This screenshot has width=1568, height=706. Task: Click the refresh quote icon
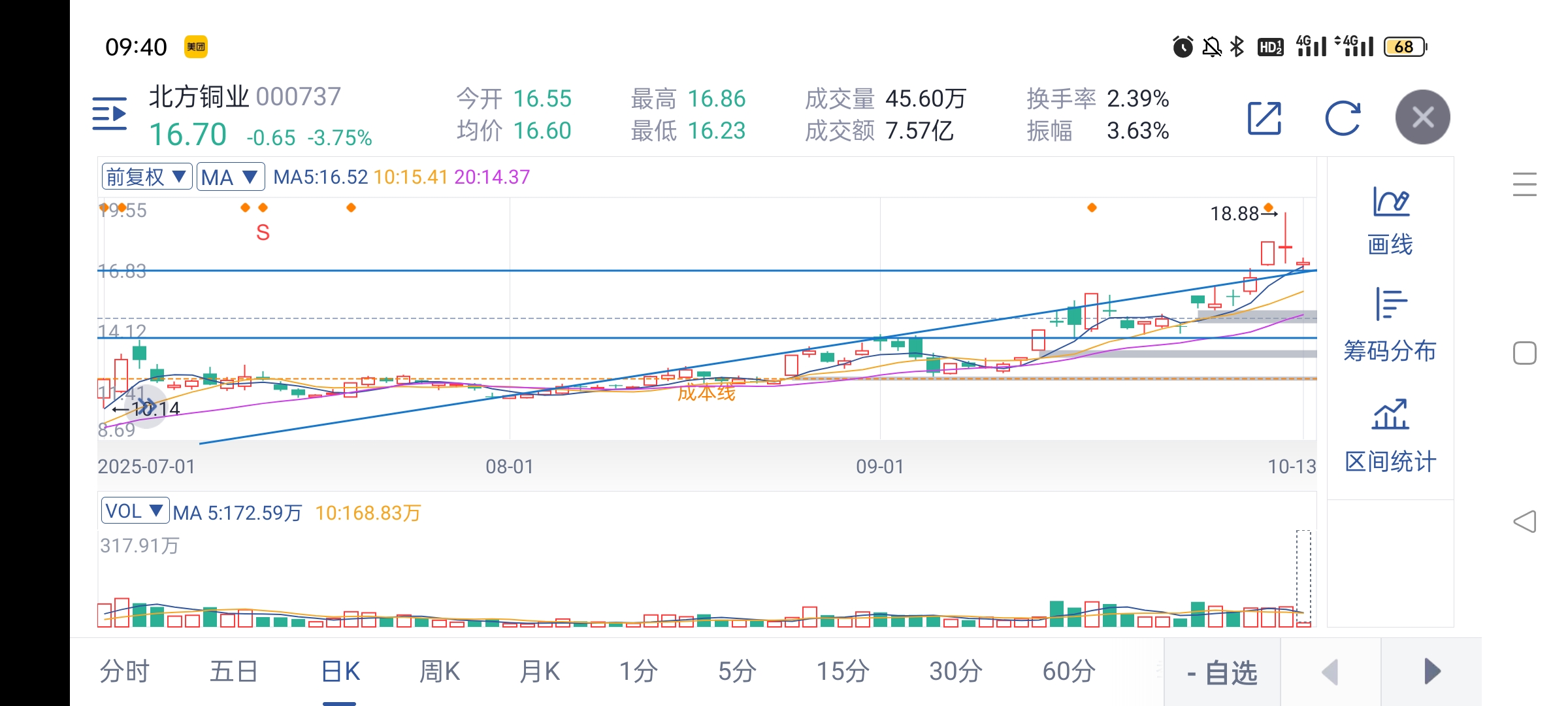1343,118
